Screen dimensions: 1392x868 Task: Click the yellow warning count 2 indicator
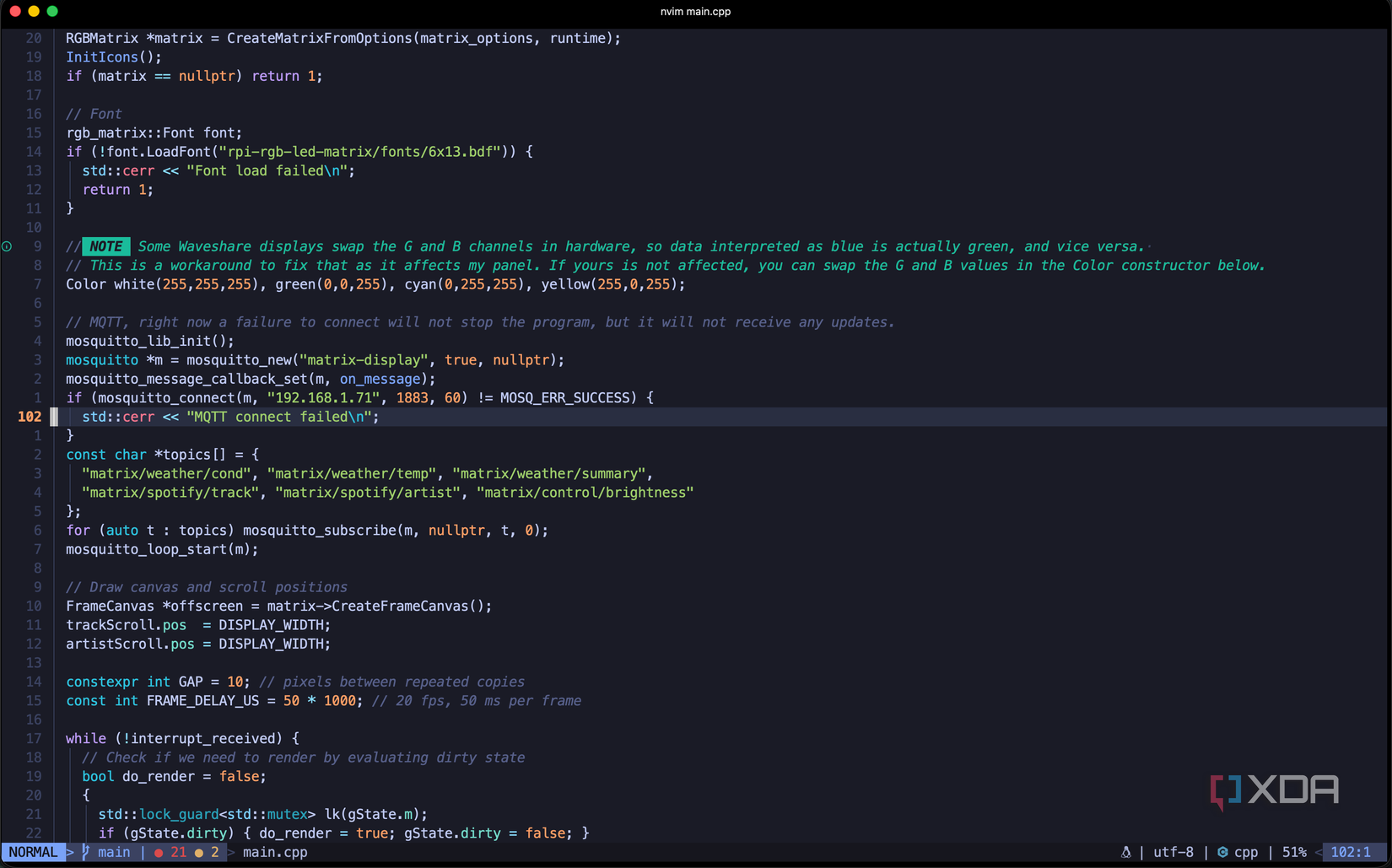207,852
